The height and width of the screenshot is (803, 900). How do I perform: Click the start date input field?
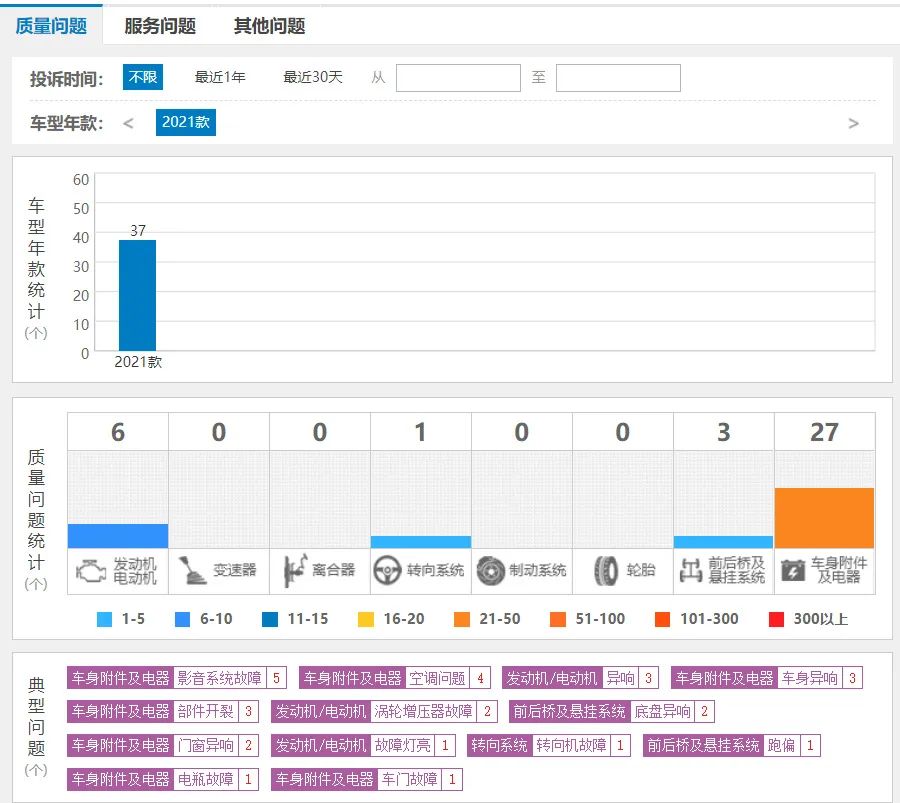point(458,78)
